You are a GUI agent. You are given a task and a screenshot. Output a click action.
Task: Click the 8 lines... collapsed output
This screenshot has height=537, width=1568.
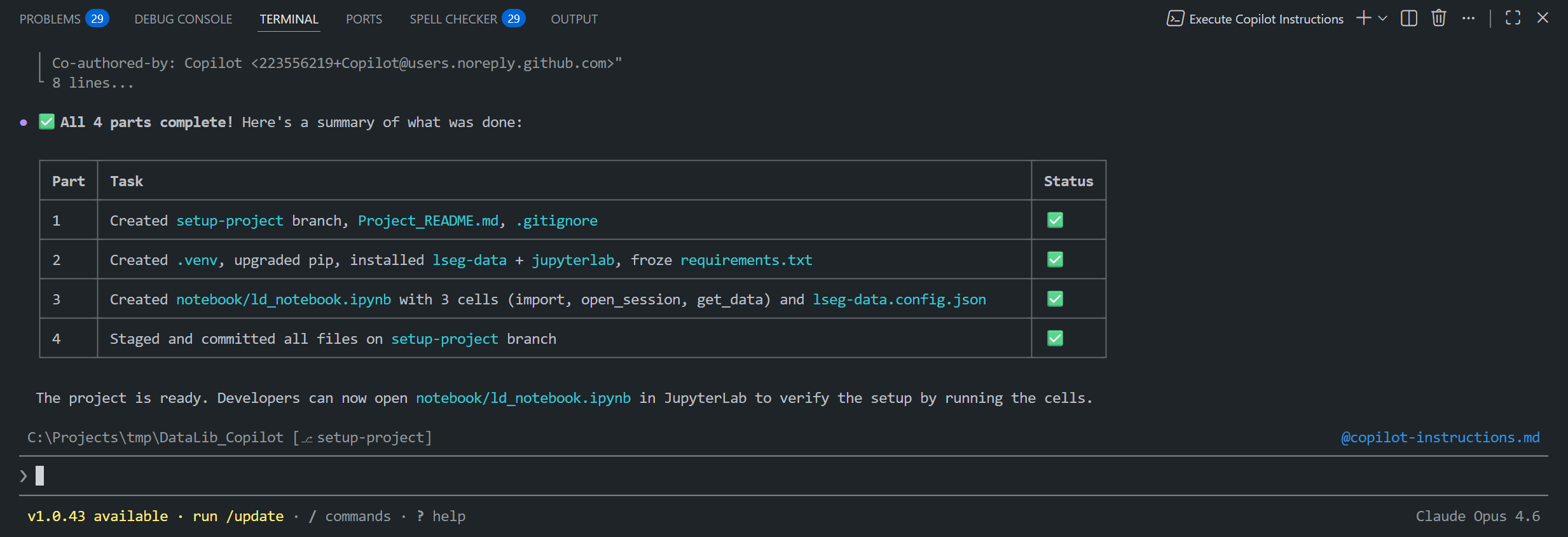coord(93,83)
